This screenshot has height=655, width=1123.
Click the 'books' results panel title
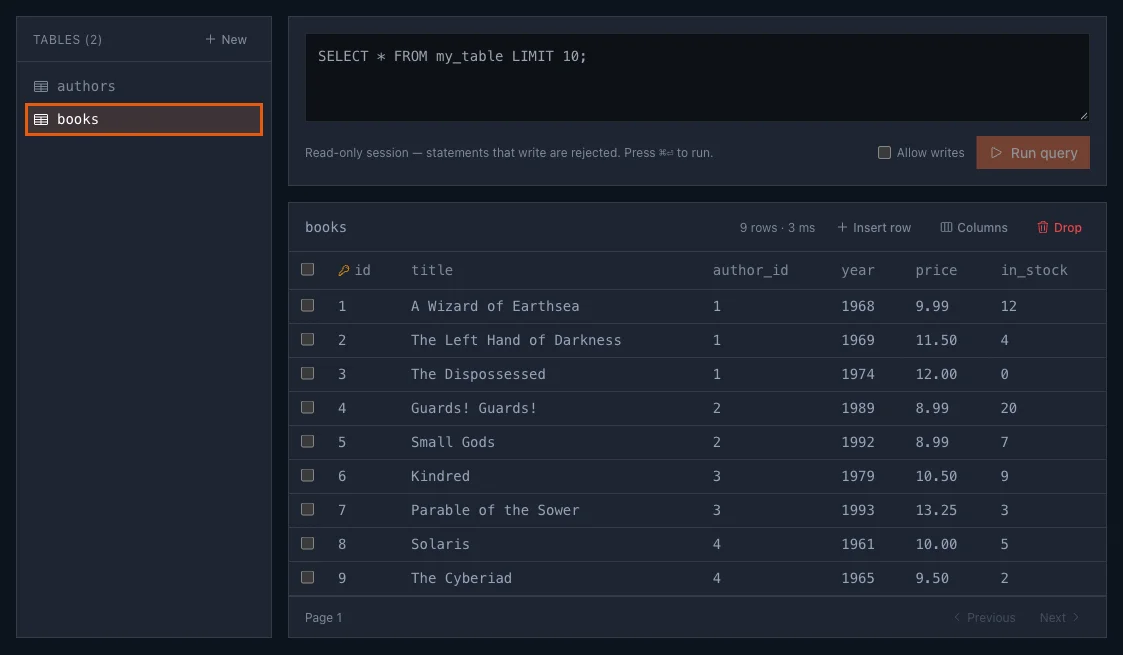point(326,227)
